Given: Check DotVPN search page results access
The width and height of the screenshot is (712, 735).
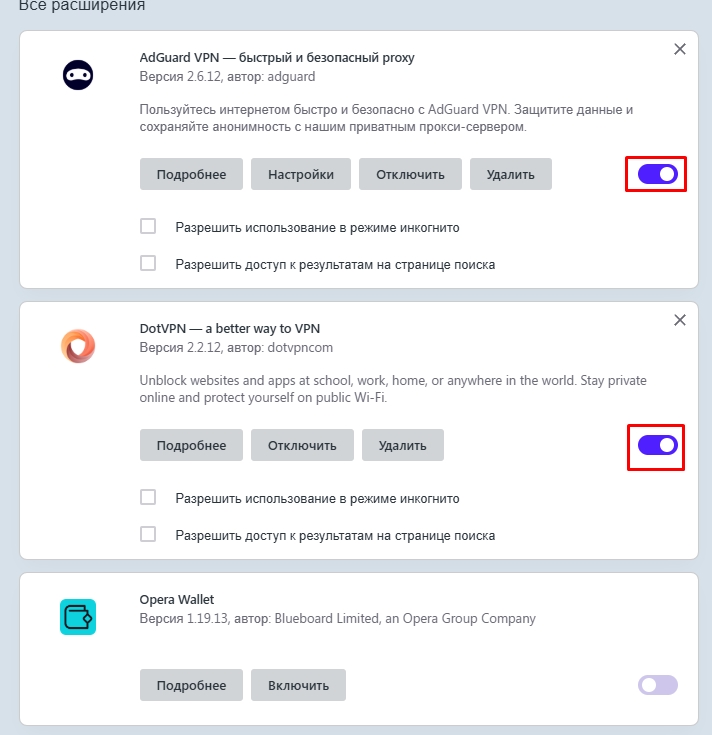Looking at the screenshot, I should coord(148,534).
